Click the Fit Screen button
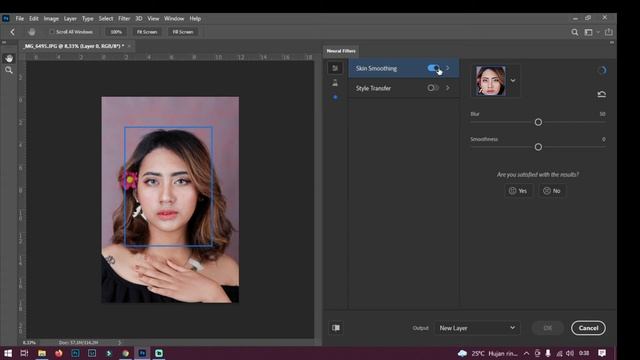 point(147,32)
